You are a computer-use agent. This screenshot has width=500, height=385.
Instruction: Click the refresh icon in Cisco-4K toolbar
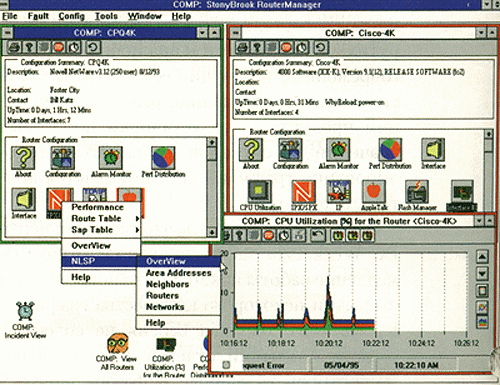point(320,47)
